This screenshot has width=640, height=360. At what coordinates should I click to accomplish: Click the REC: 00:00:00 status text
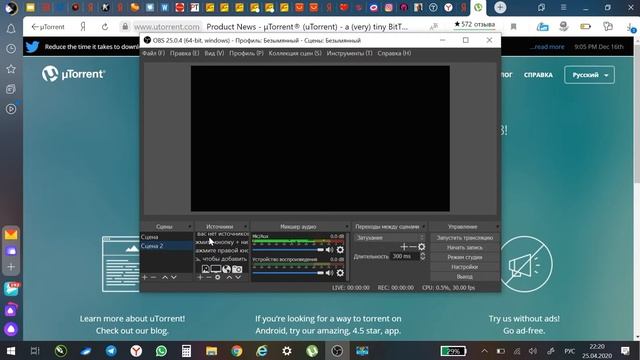[396, 288]
